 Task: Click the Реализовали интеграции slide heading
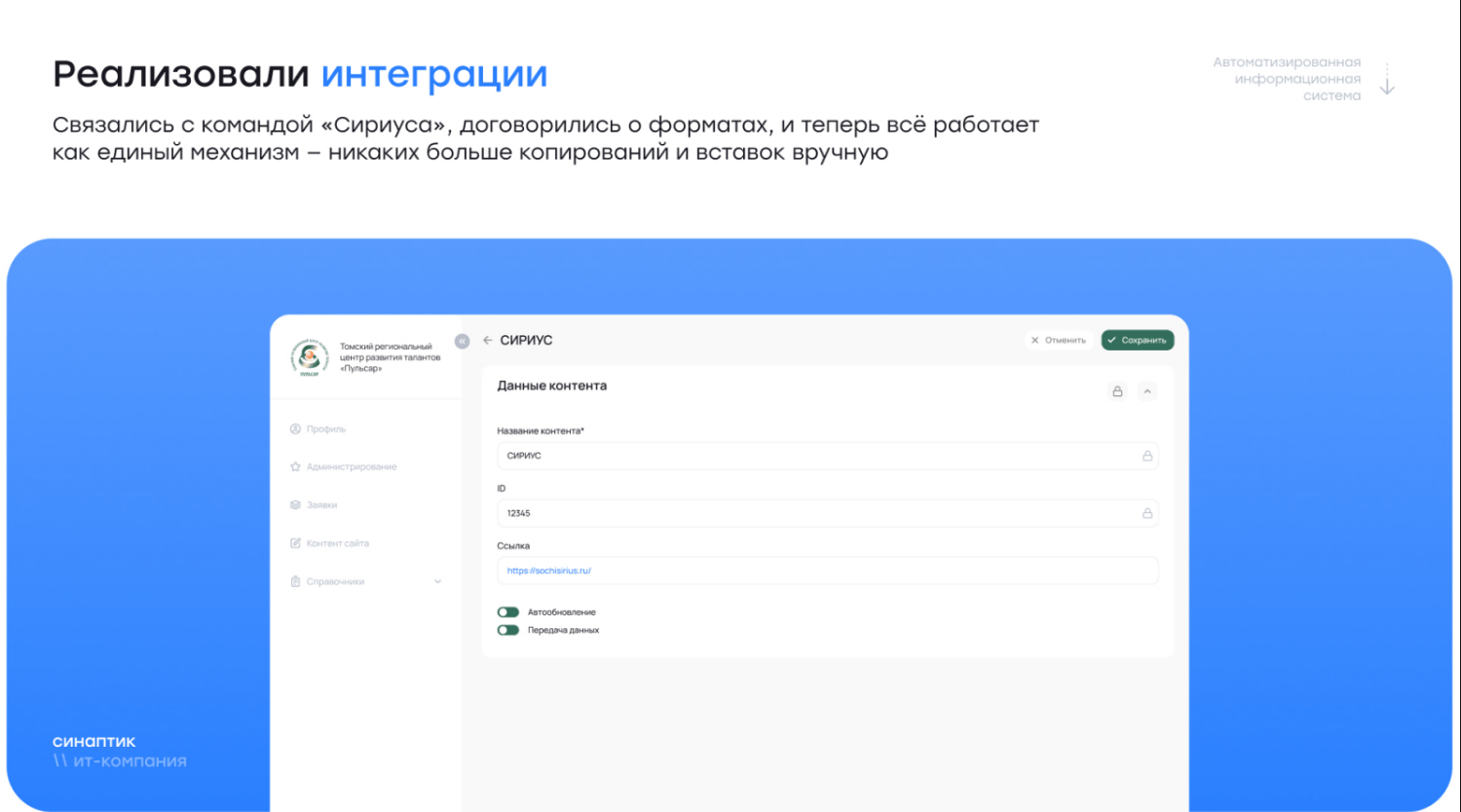pos(300,74)
